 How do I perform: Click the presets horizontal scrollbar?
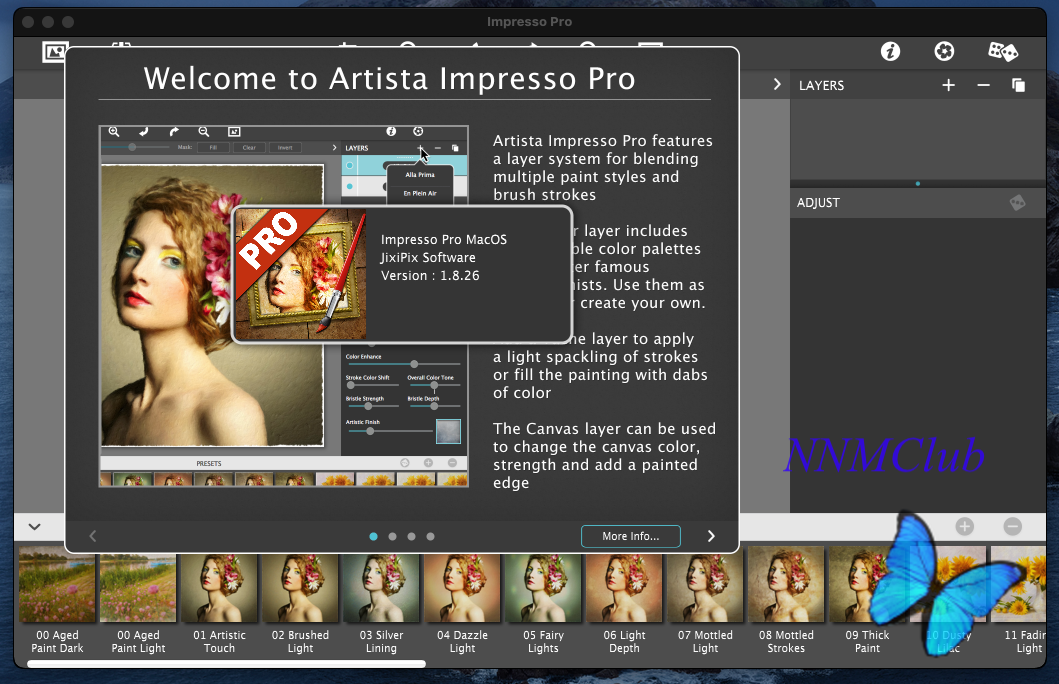(226, 664)
